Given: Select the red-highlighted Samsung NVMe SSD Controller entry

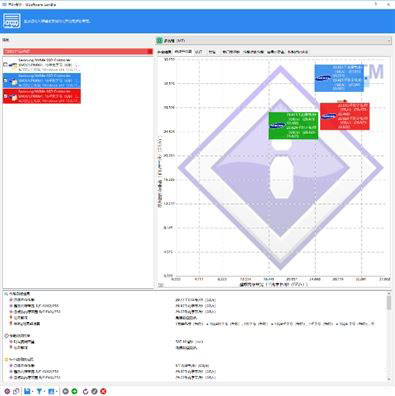Looking at the screenshot, I should point(42,96).
